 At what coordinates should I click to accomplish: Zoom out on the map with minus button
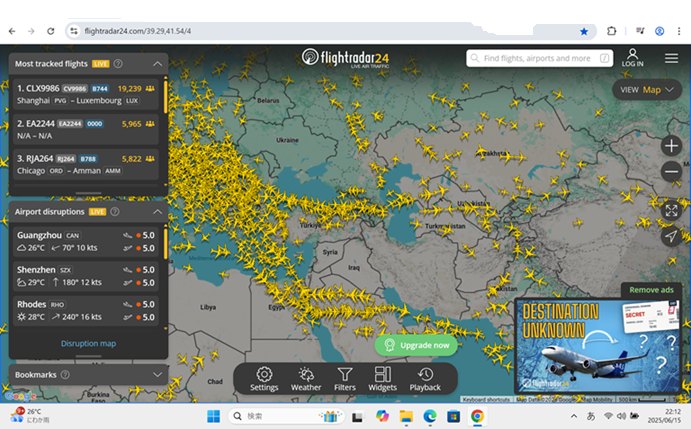[x=671, y=172]
